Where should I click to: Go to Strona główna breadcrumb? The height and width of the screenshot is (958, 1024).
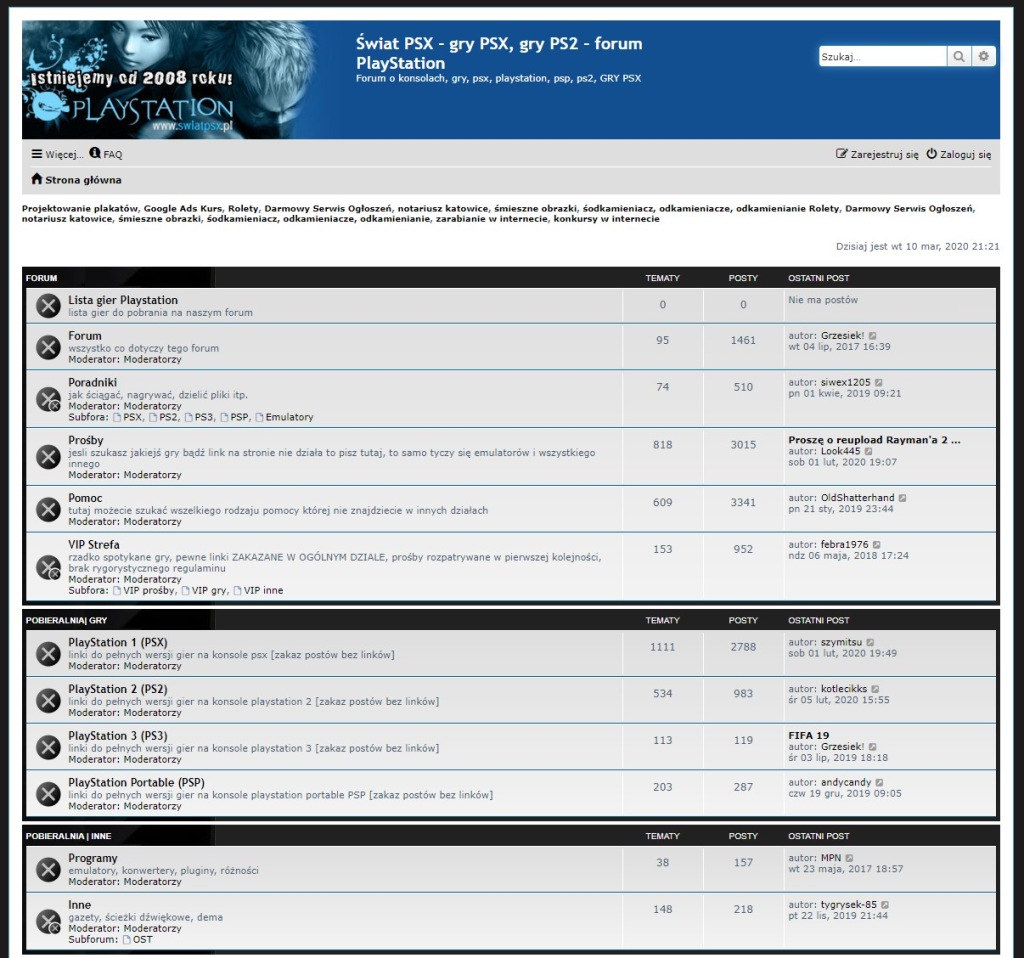pyautogui.click(x=76, y=180)
